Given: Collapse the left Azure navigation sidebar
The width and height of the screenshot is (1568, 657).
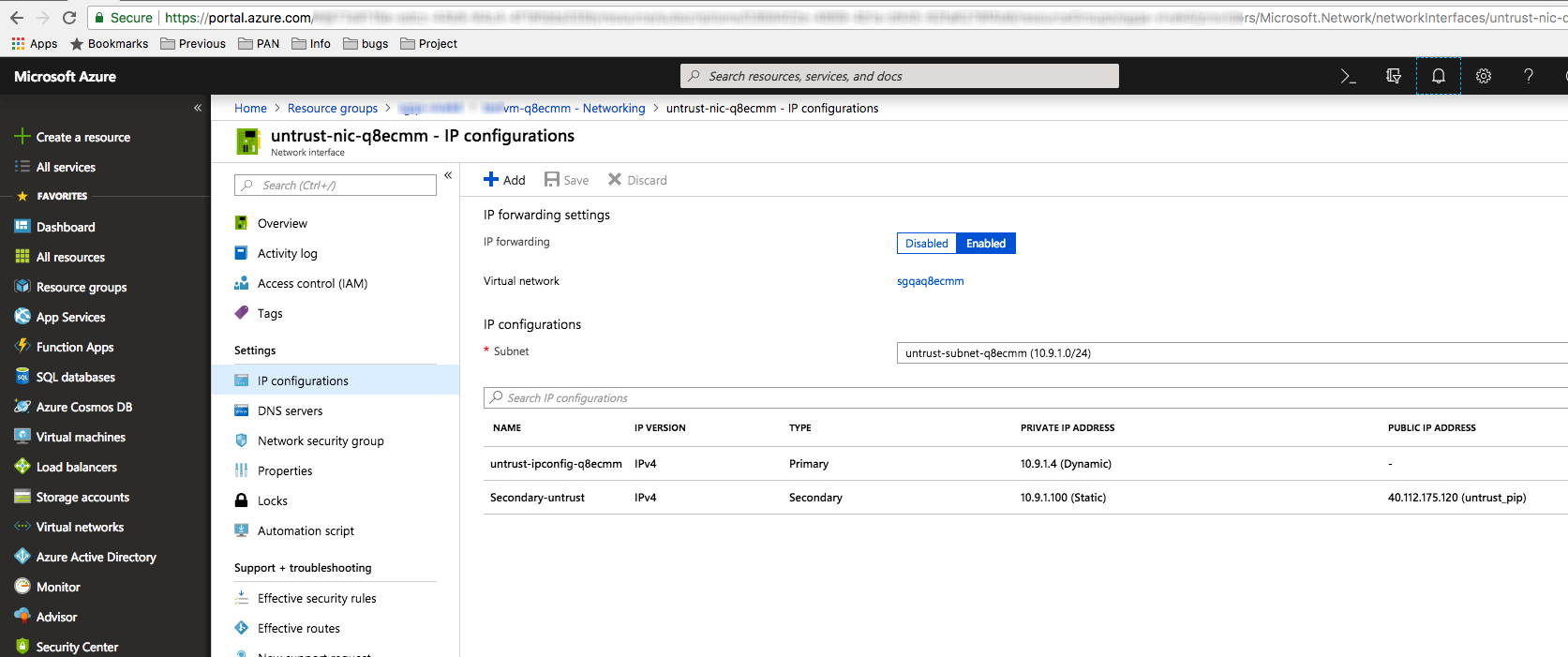Looking at the screenshot, I should pos(198,108).
